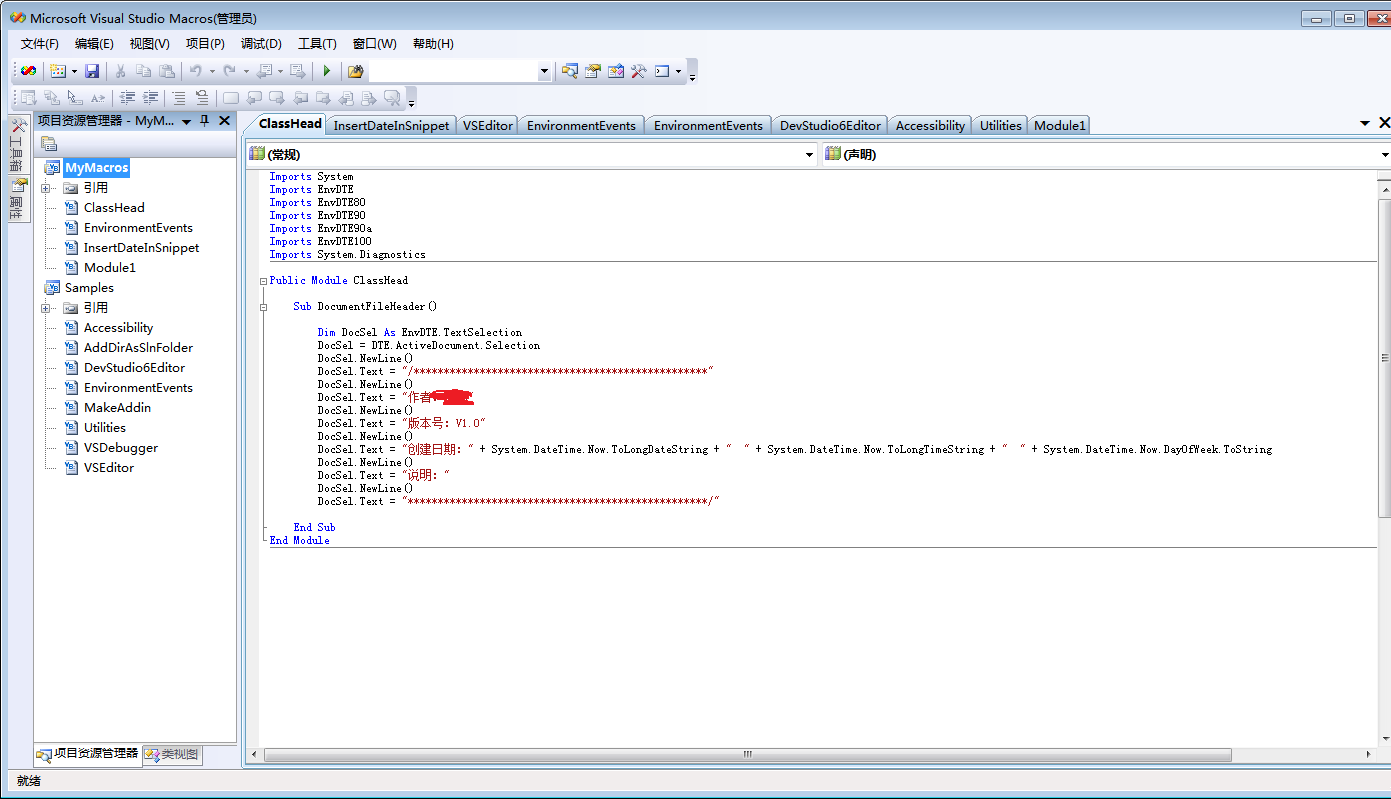Viewport: 1391px width, 799px height.
Task: Click the Add New Item toolbar icon
Action: click(58, 71)
